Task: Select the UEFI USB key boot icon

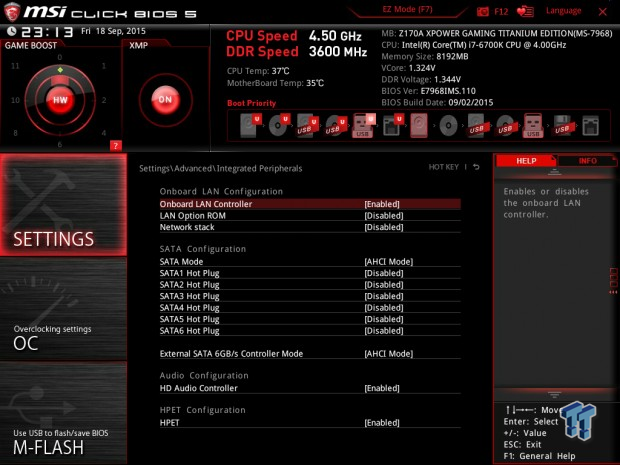Action: (x=363, y=125)
